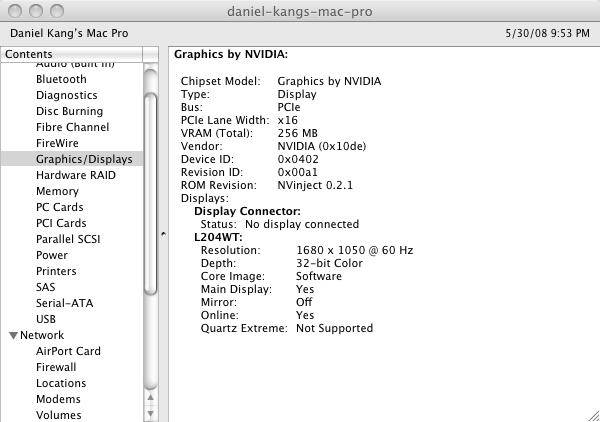This screenshot has height=422, width=600.
Task: Select USB in the sidebar
Action: [x=46, y=319]
